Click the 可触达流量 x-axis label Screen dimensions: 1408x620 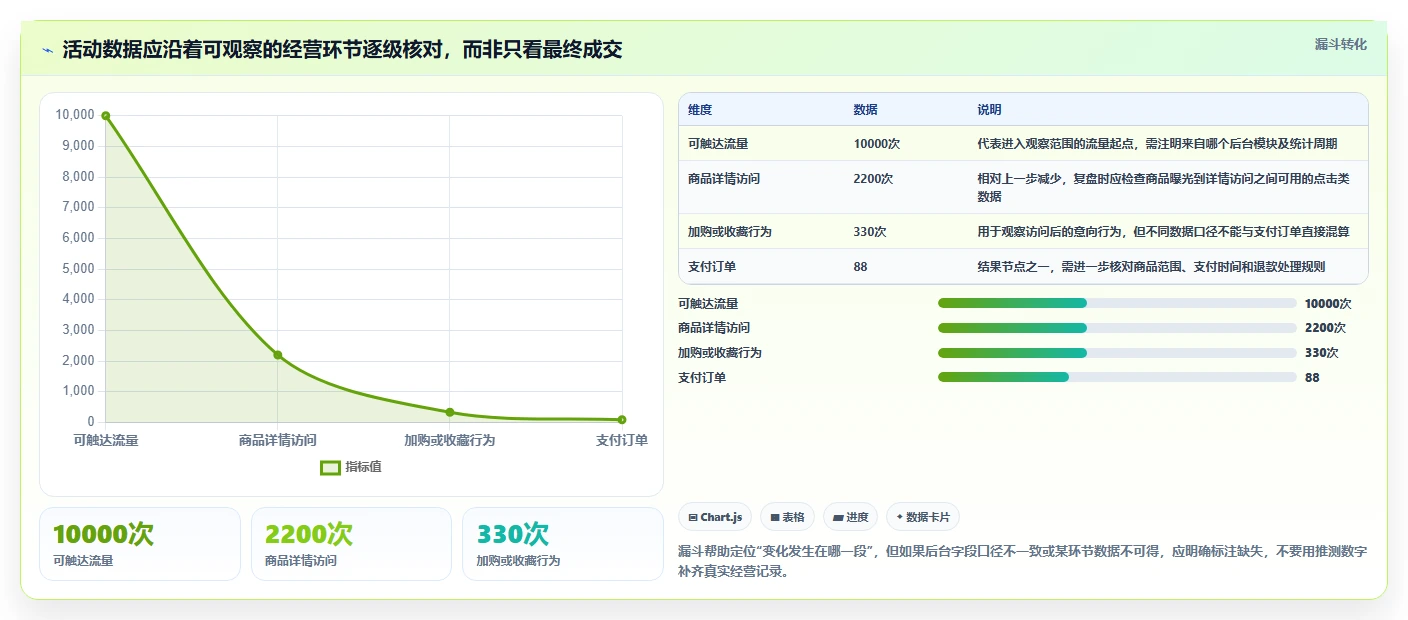[x=106, y=440]
